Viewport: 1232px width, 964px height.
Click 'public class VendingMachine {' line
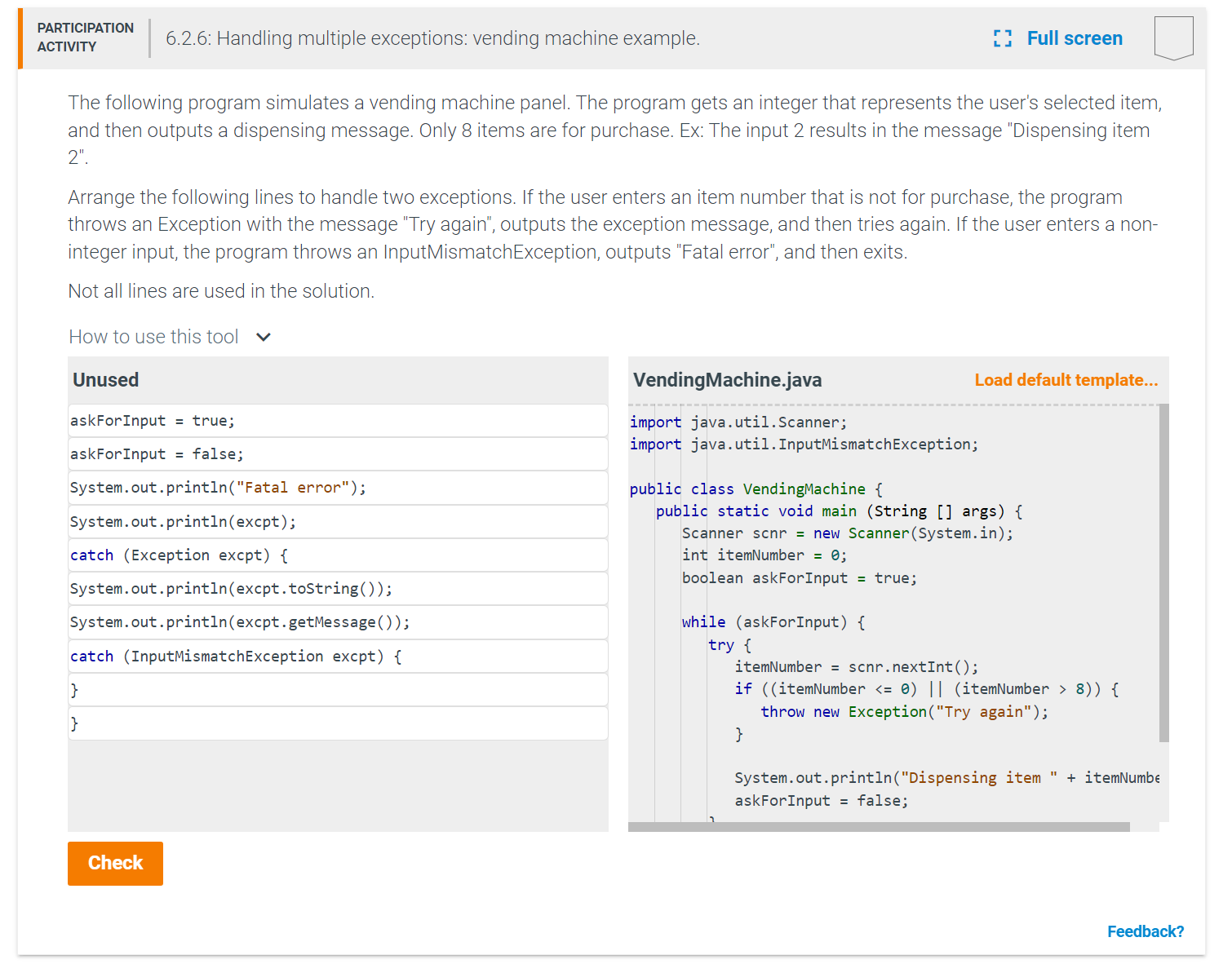pyautogui.click(x=756, y=489)
